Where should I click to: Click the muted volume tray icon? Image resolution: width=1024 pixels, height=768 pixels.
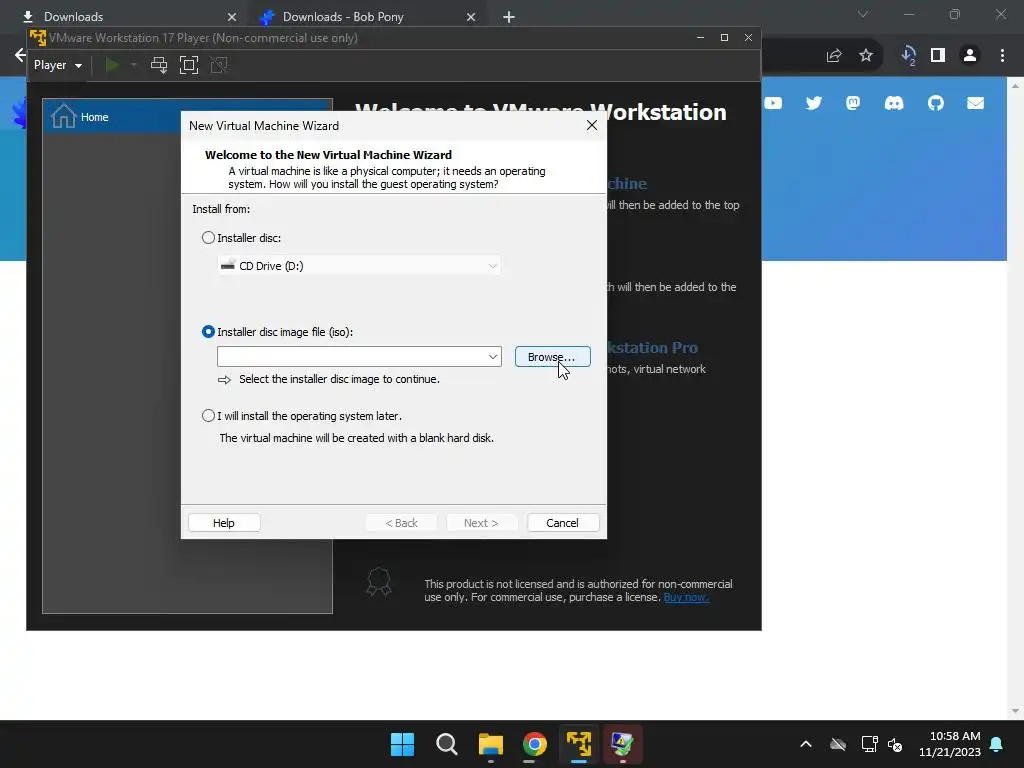(x=895, y=744)
